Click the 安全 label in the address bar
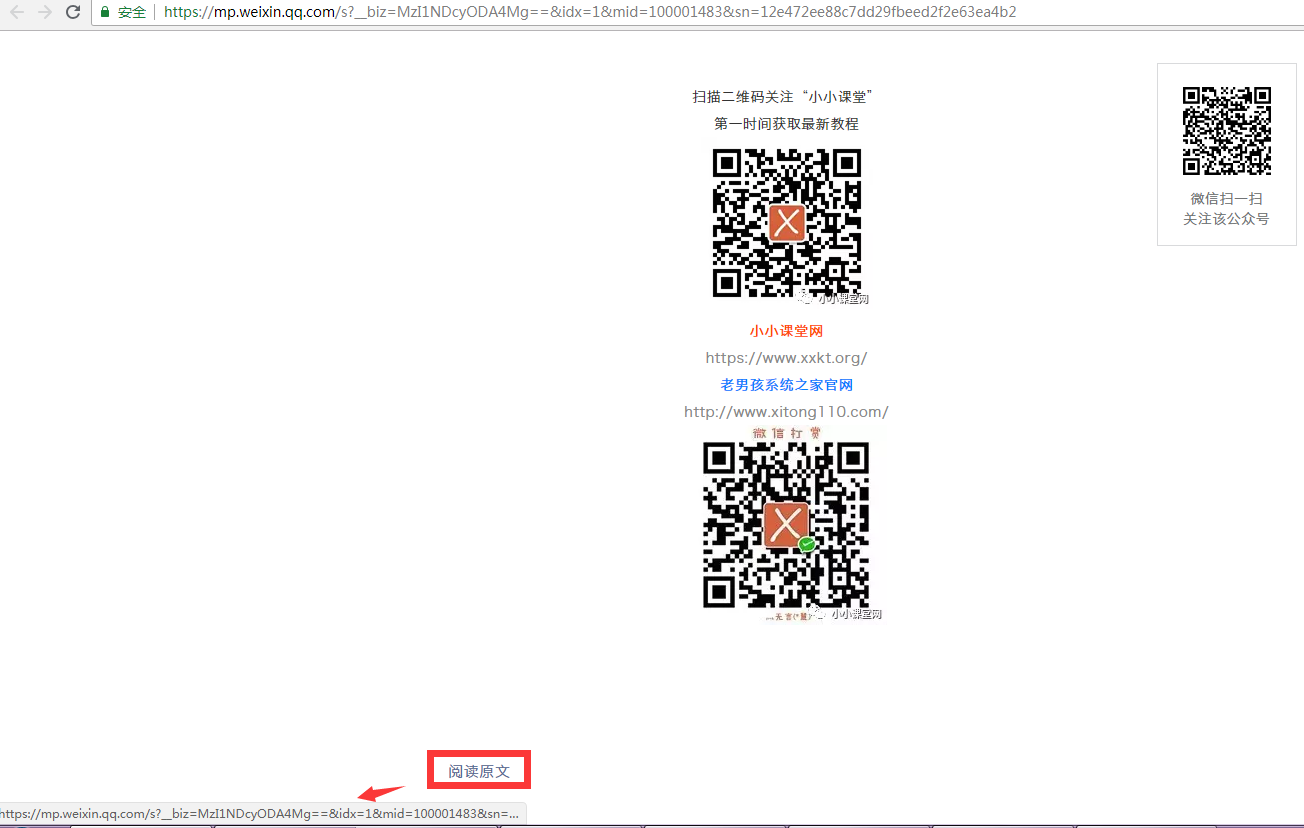 point(132,12)
